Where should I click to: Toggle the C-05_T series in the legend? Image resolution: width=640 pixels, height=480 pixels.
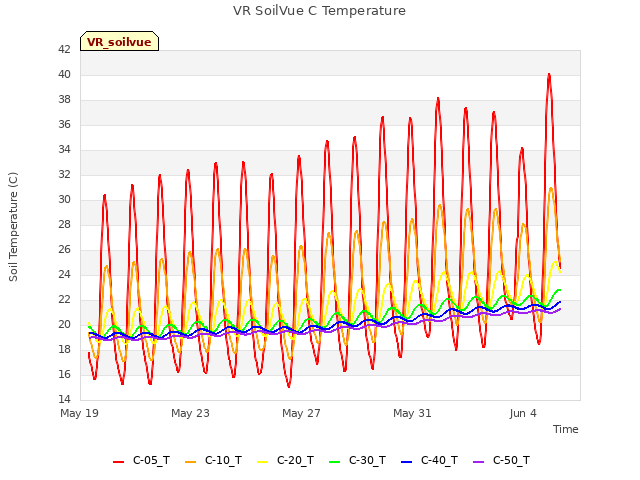(x=142, y=460)
